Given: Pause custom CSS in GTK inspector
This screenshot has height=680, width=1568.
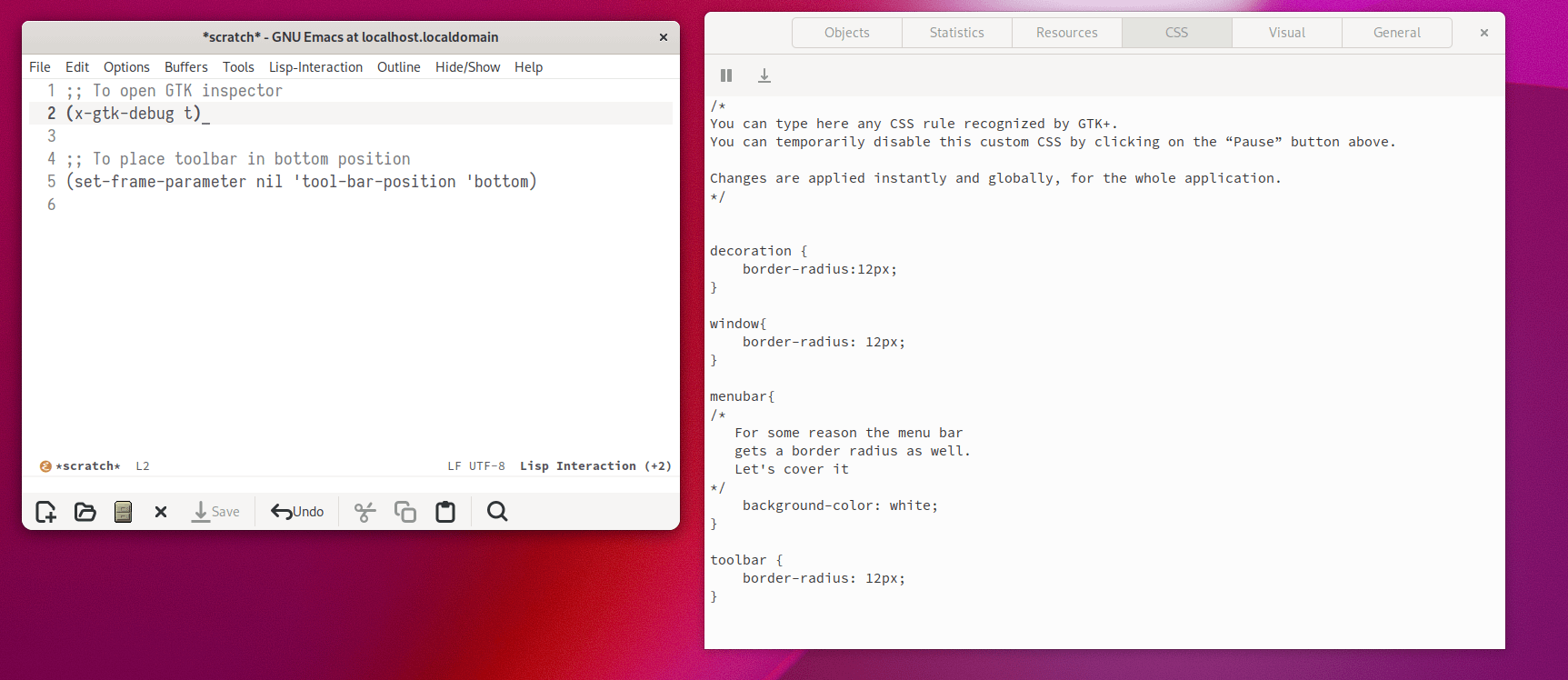Looking at the screenshot, I should click(x=726, y=75).
